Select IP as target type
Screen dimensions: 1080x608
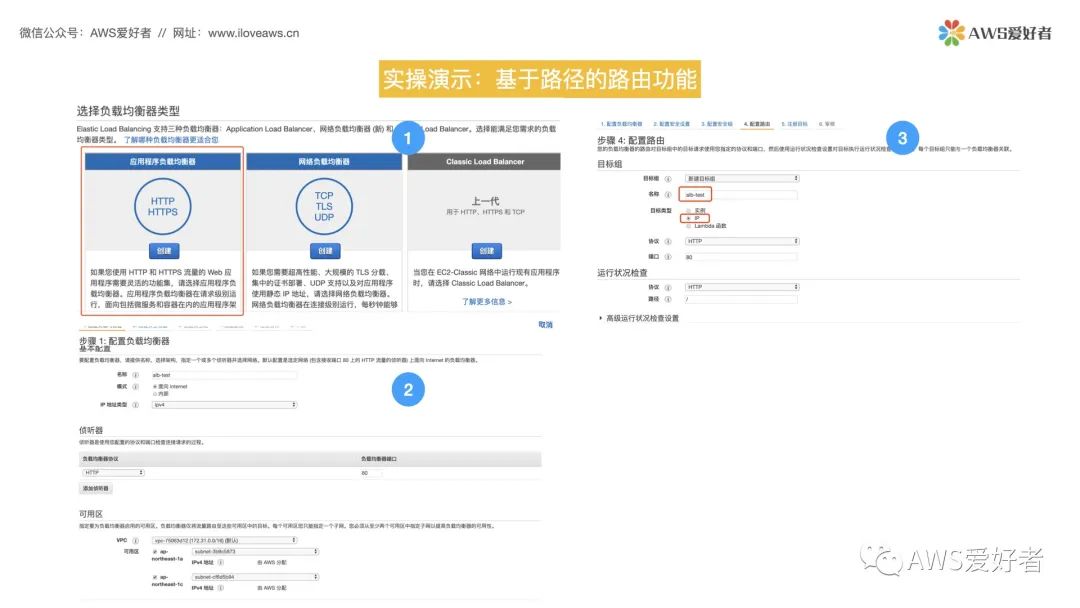pyautogui.click(x=689, y=218)
